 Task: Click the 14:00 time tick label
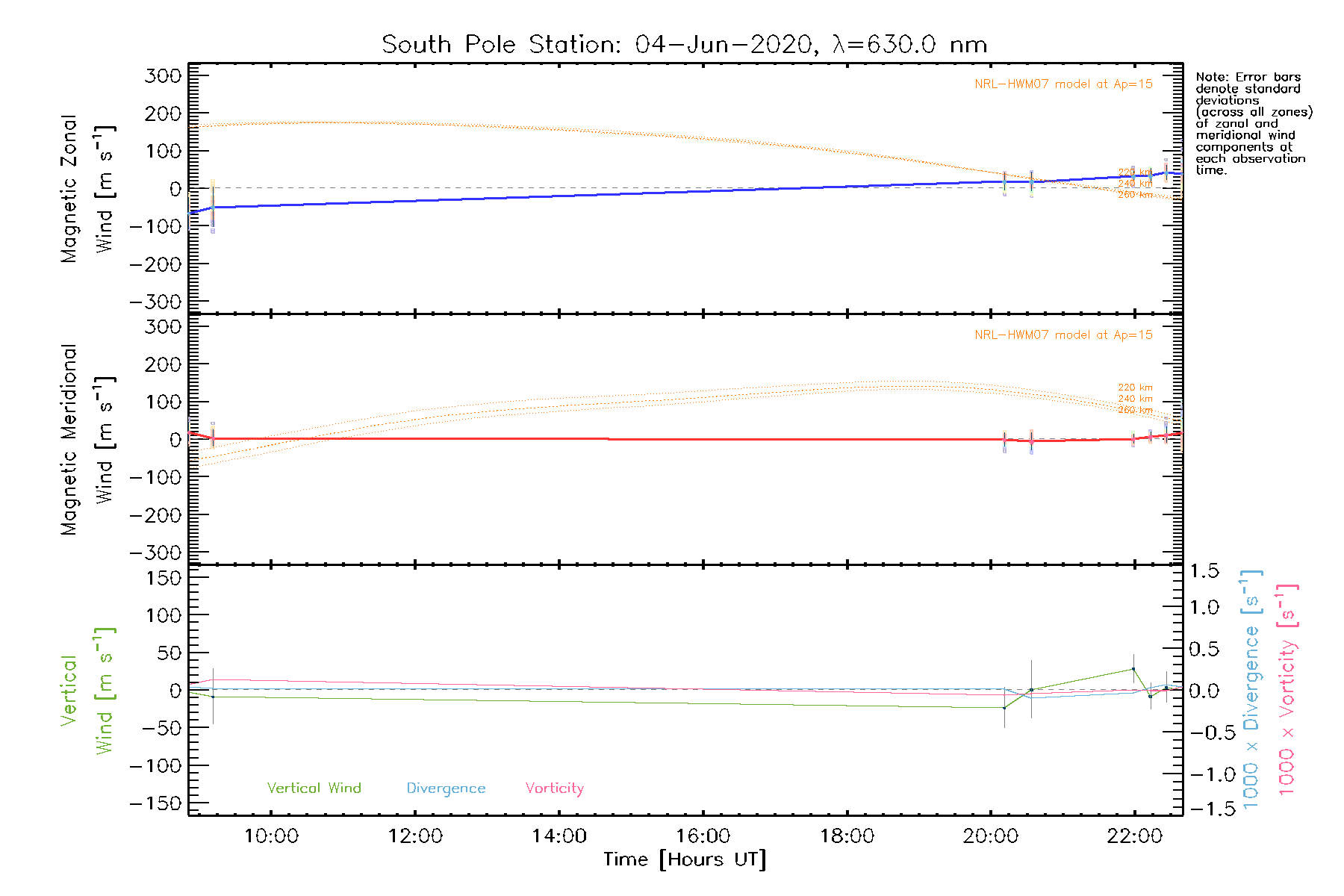coord(559,836)
